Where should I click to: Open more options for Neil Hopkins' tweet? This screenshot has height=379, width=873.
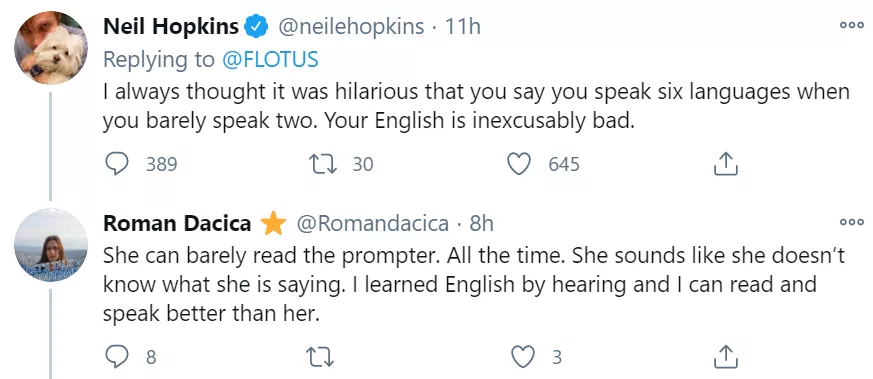click(852, 26)
